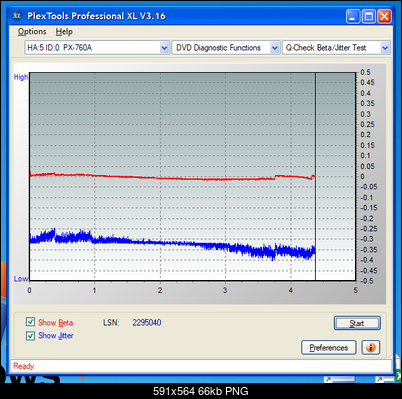
Task: Close the PlexTools window
Action: click(x=384, y=16)
